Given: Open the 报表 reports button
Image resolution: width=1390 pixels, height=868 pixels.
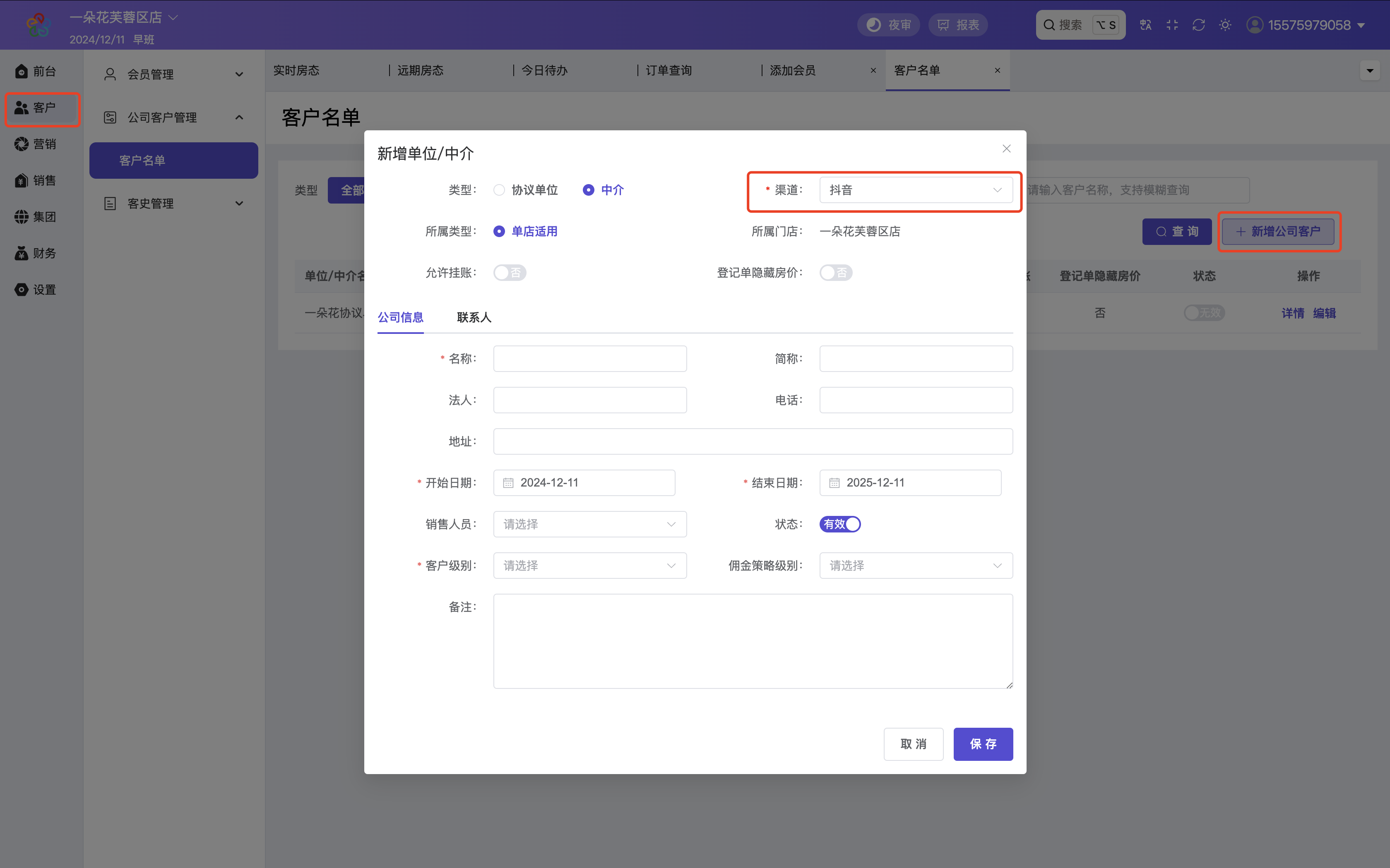Looking at the screenshot, I should coord(958,25).
